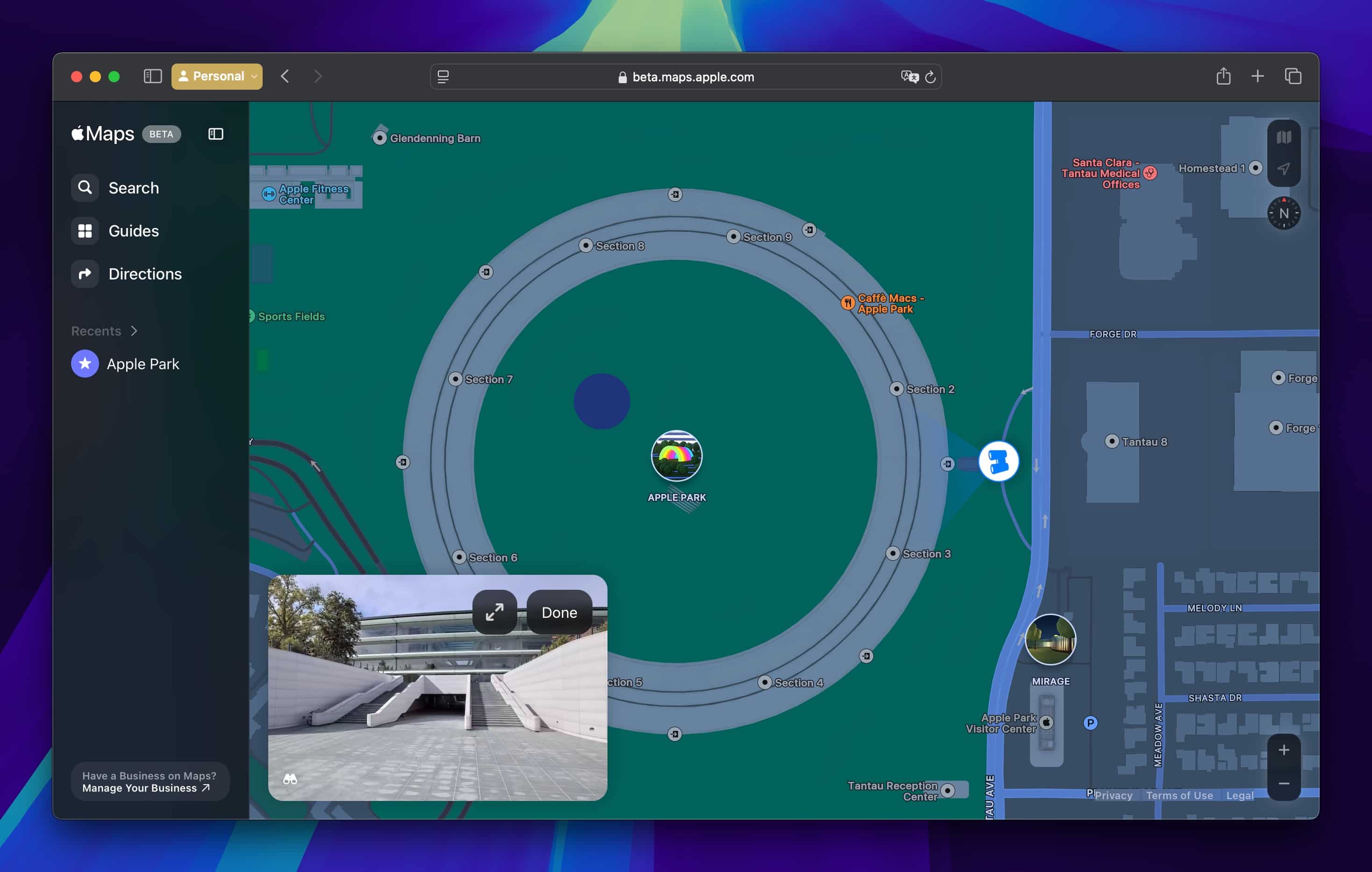The image size is (1372, 872).
Task: Open Look Around at the binoculars marker
Action: (999, 462)
